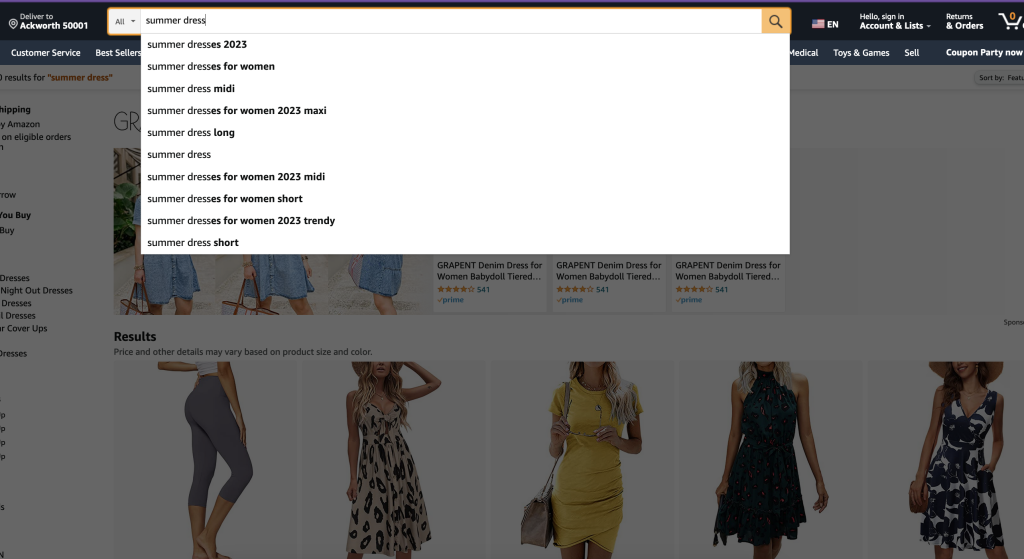Open the All departments search dropdown

[125, 21]
